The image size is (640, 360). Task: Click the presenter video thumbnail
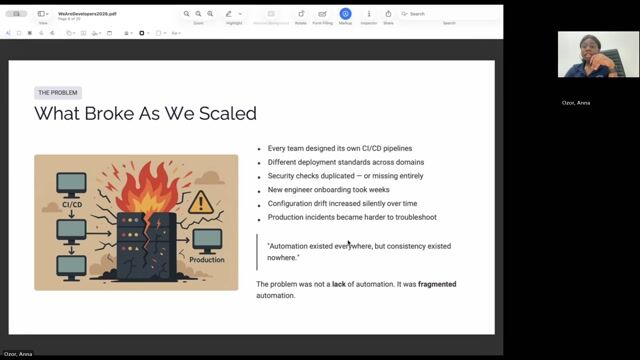pos(598,54)
